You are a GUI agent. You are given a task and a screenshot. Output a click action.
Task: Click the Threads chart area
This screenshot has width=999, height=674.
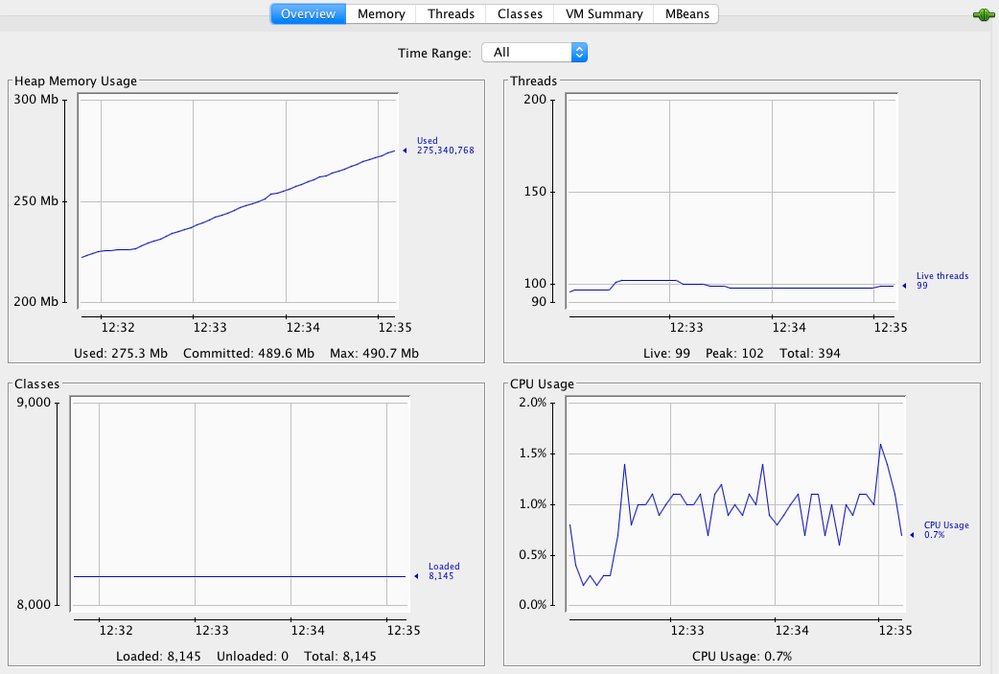tap(731, 201)
